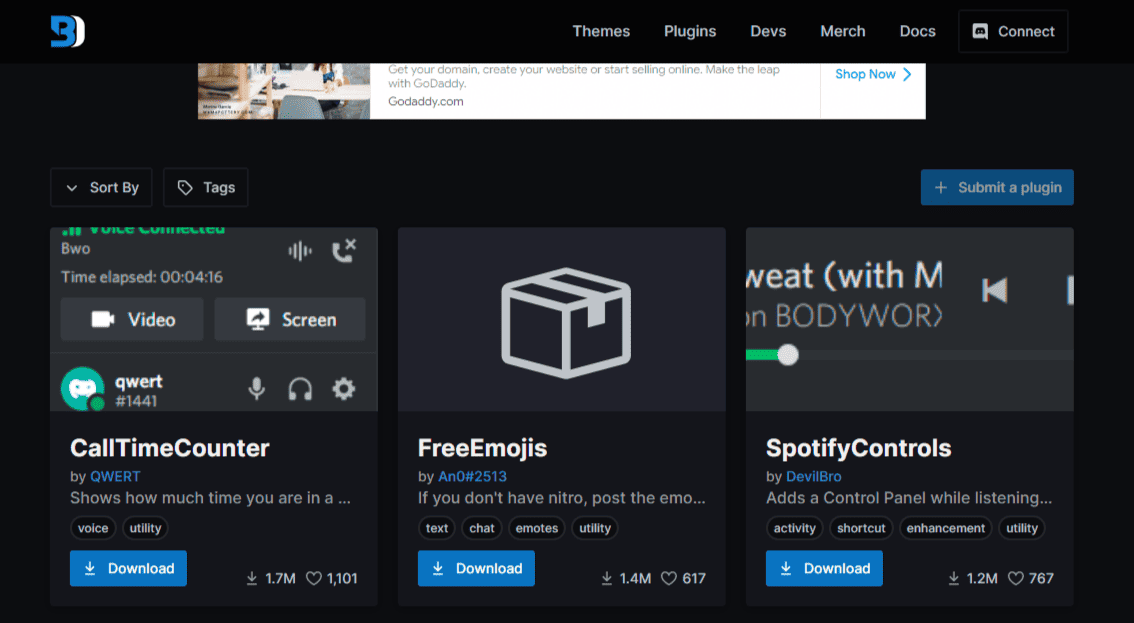Open the user settings gear icon

tap(344, 389)
